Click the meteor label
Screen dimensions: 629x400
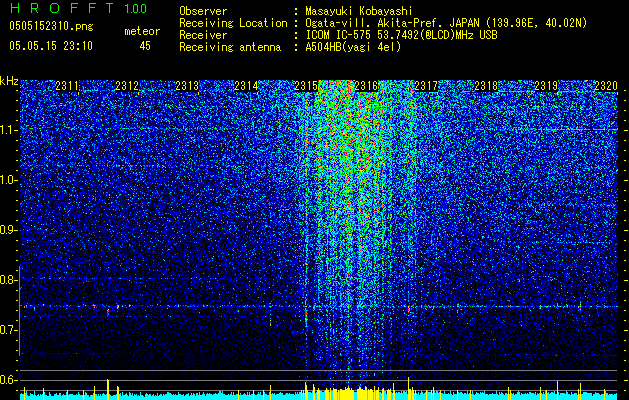pos(142,31)
